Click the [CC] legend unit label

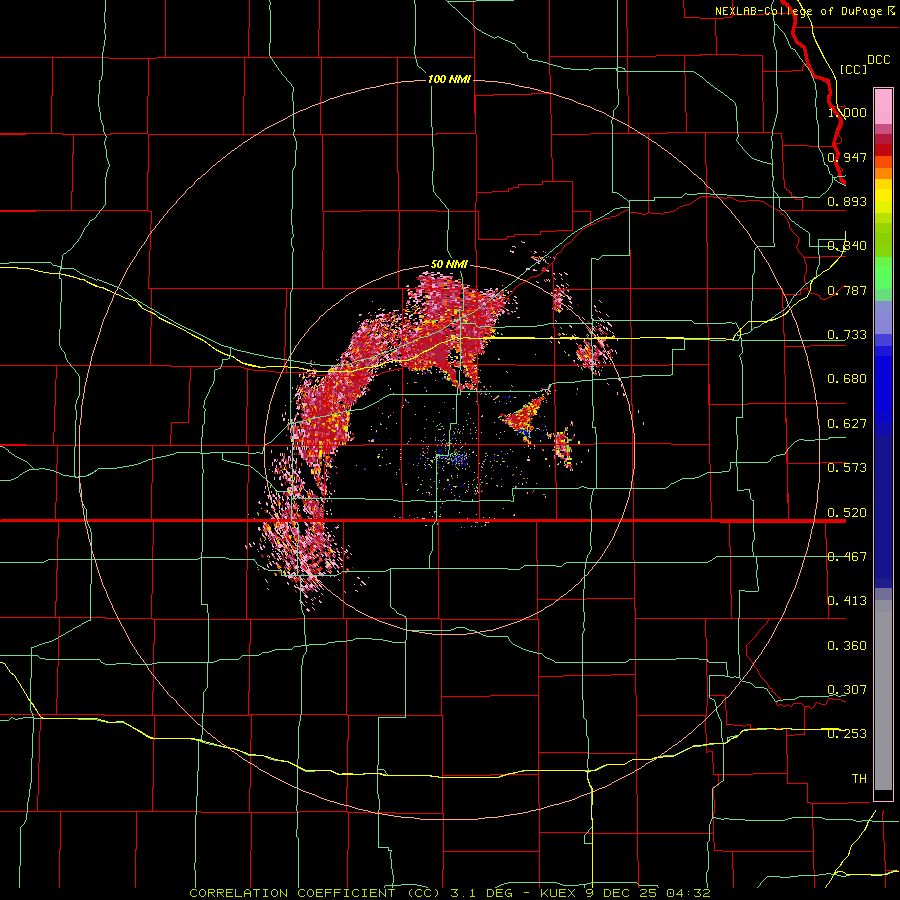[x=852, y=69]
